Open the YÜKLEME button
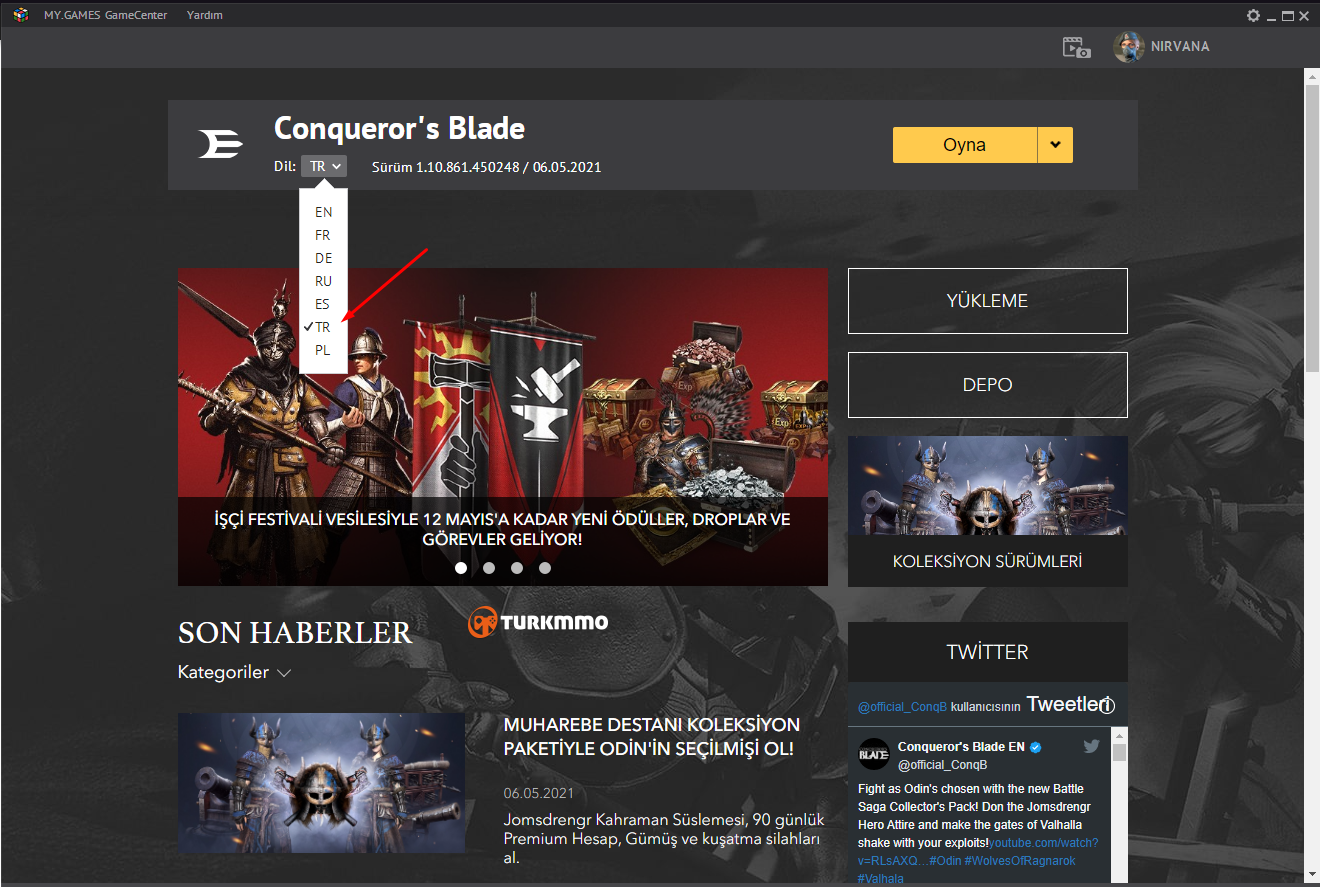The image size is (1320, 887). 988,301
